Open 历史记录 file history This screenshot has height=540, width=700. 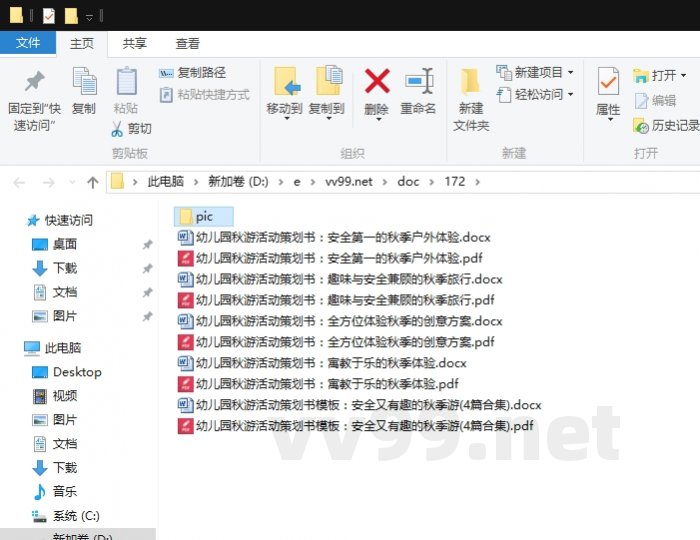click(x=666, y=126)
